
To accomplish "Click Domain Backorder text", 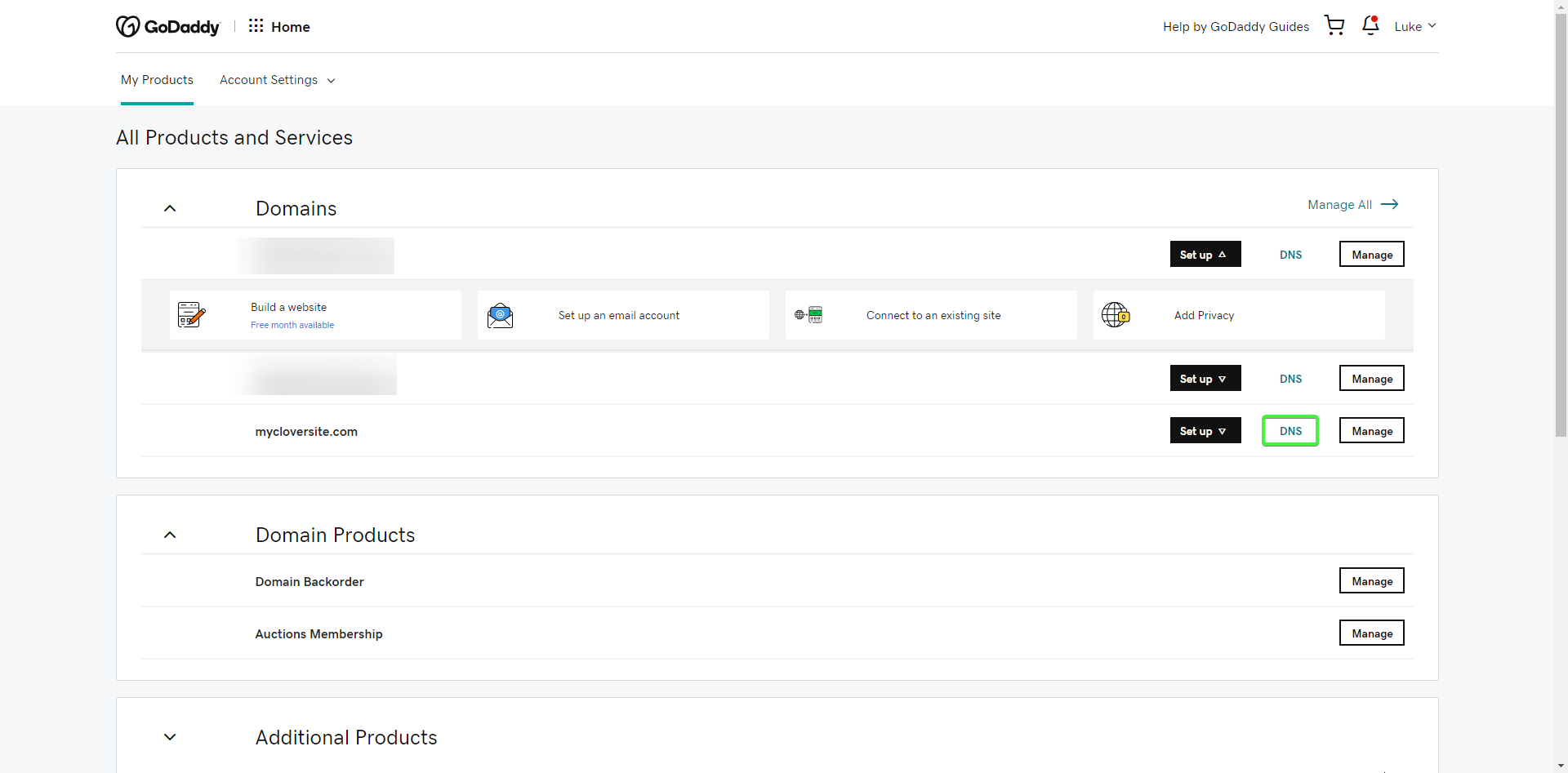I will 310,581.
